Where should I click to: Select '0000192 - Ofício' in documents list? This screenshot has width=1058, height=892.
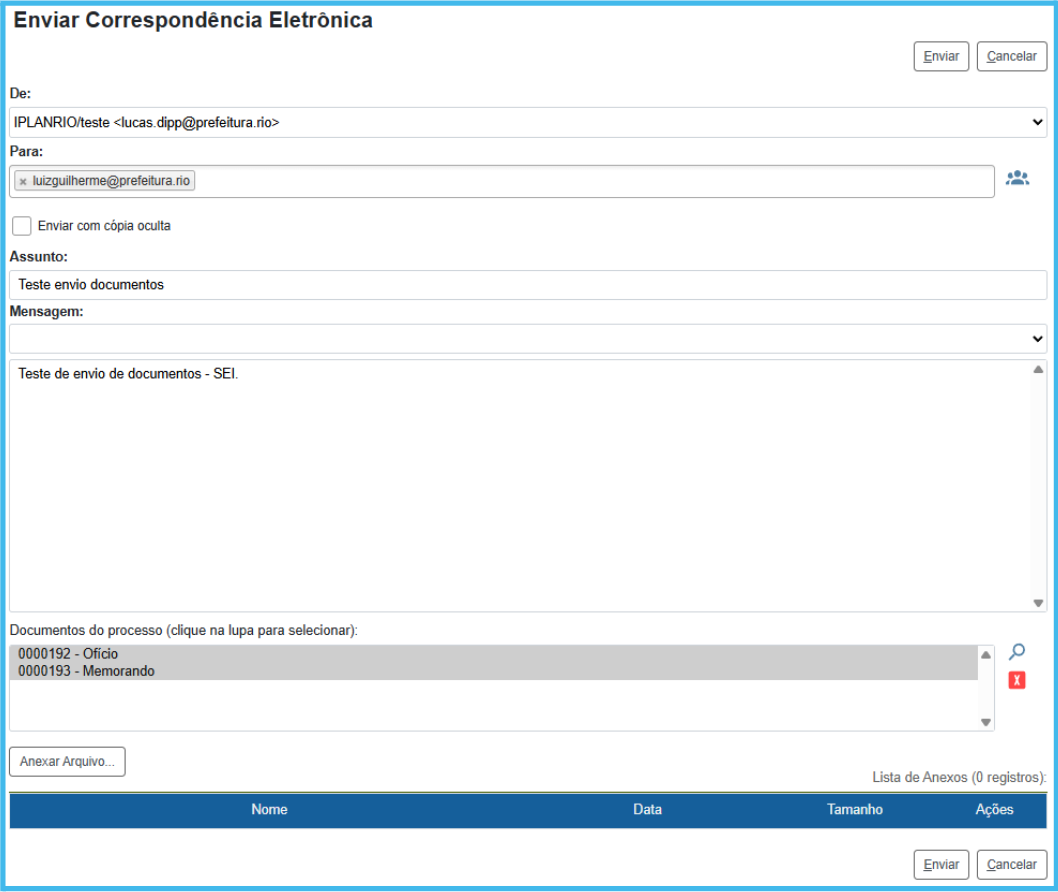[68, 654]
